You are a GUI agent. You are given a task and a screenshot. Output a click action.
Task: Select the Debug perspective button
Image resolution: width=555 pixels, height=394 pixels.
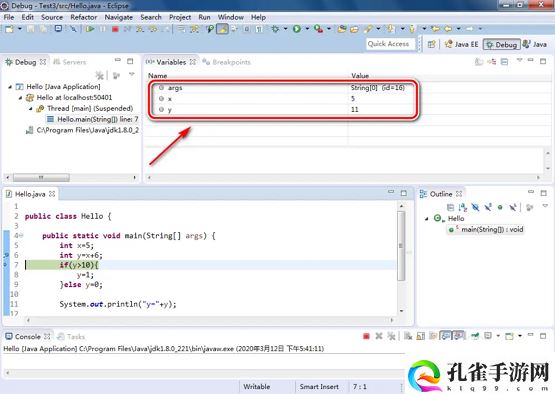[x=502, y=44]
